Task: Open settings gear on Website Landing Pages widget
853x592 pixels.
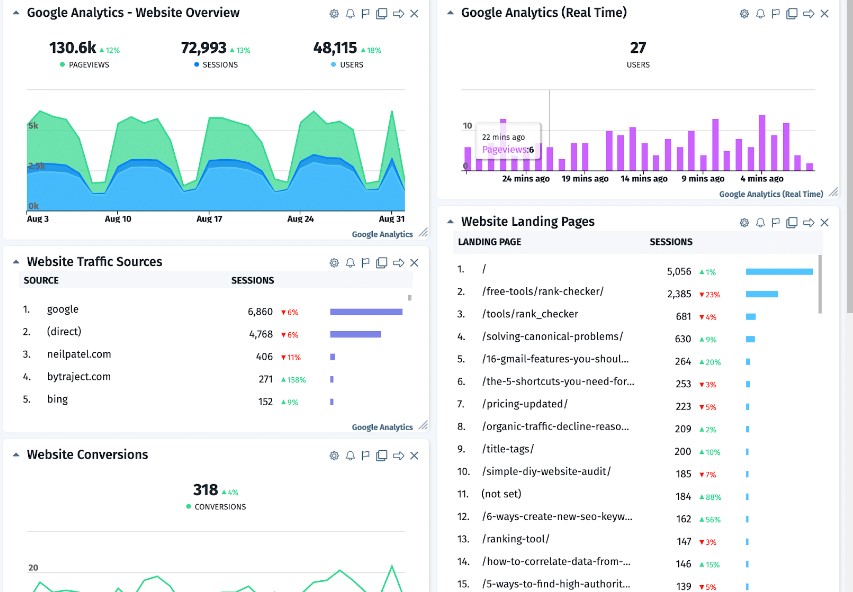Action: tap(744, 223)
